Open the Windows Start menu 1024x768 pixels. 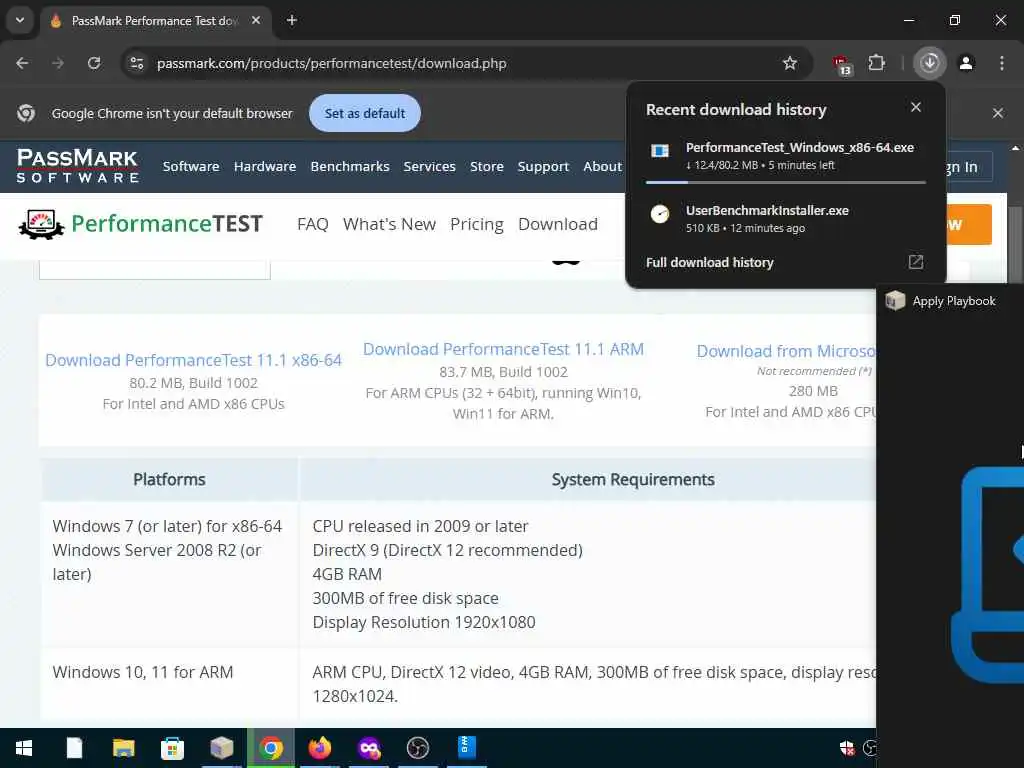pyautogui.click(x=24, y=748)
